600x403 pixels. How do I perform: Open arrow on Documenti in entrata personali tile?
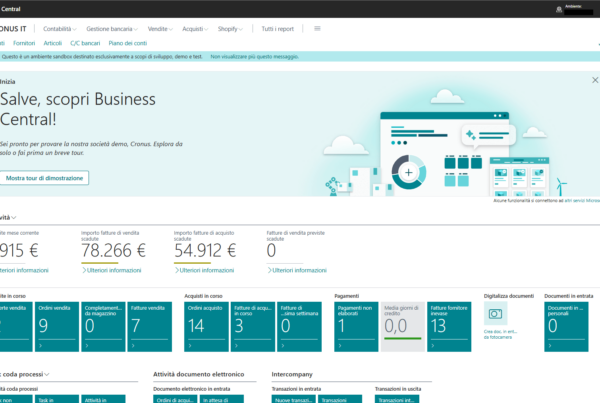550,346
